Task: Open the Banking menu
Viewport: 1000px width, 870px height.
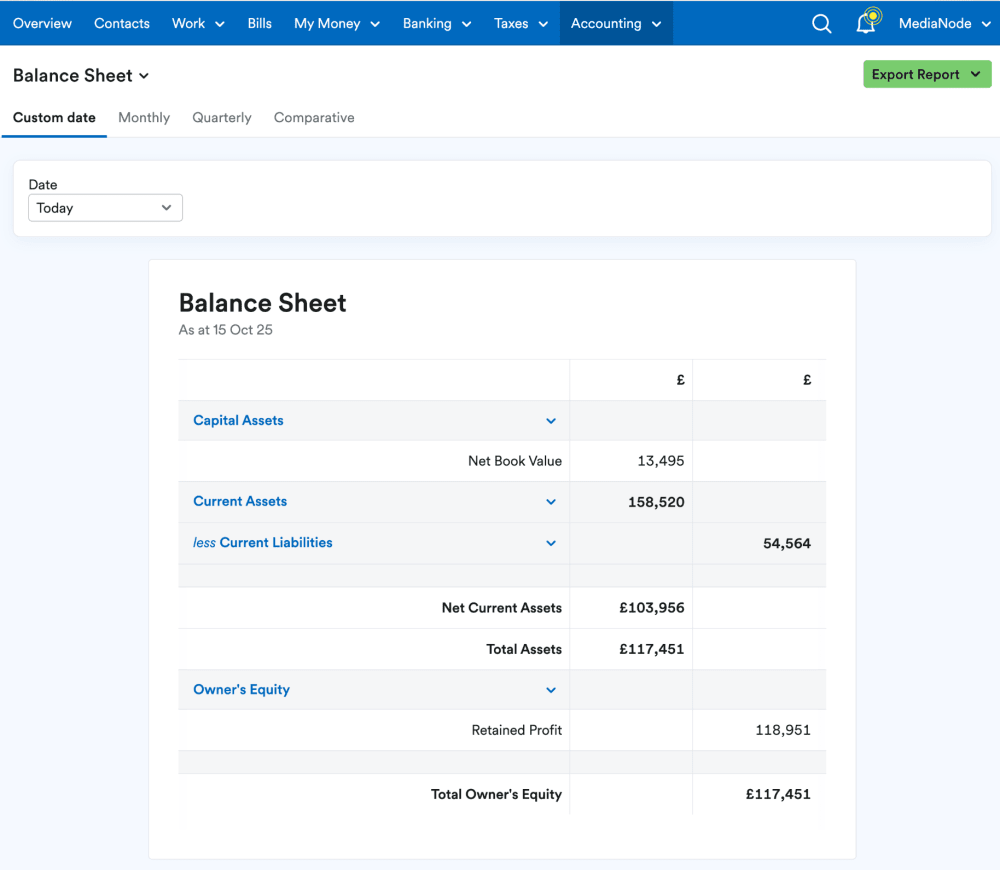Action: 436,23
